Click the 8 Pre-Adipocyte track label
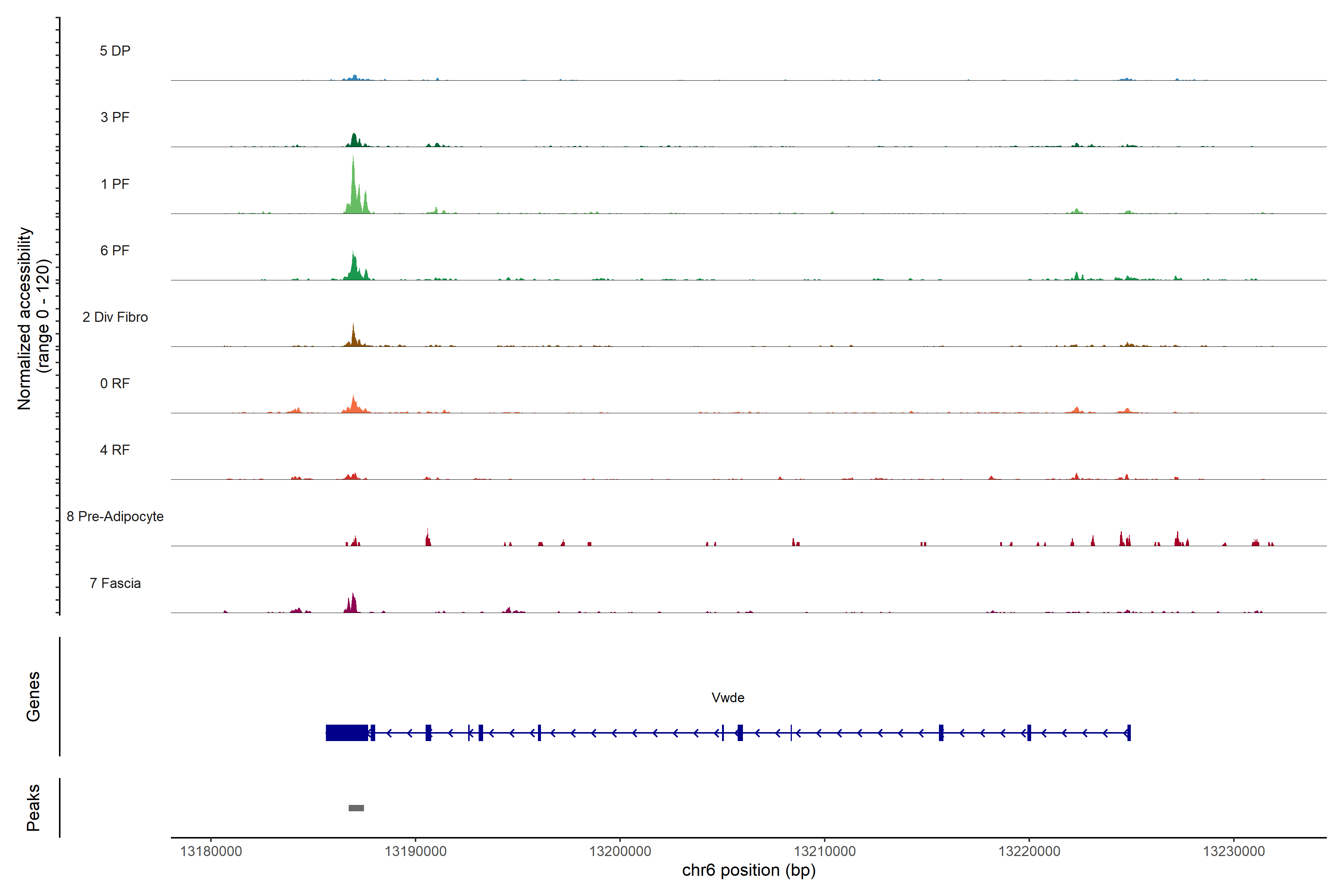The width and height of the screenshot is (1344, 896). point(115,517)
